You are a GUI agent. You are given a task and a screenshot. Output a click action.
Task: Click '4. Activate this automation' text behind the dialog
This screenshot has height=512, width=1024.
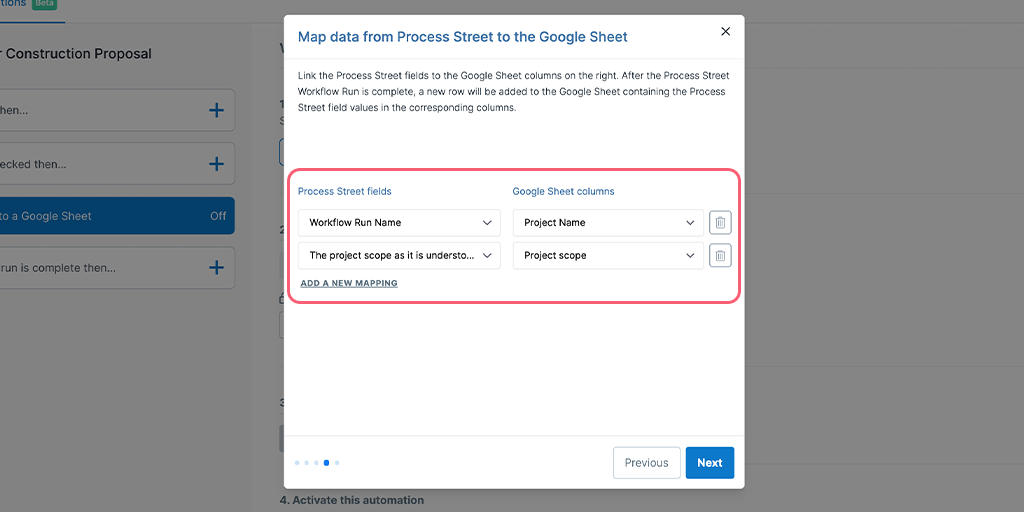[x=351, y=500]
